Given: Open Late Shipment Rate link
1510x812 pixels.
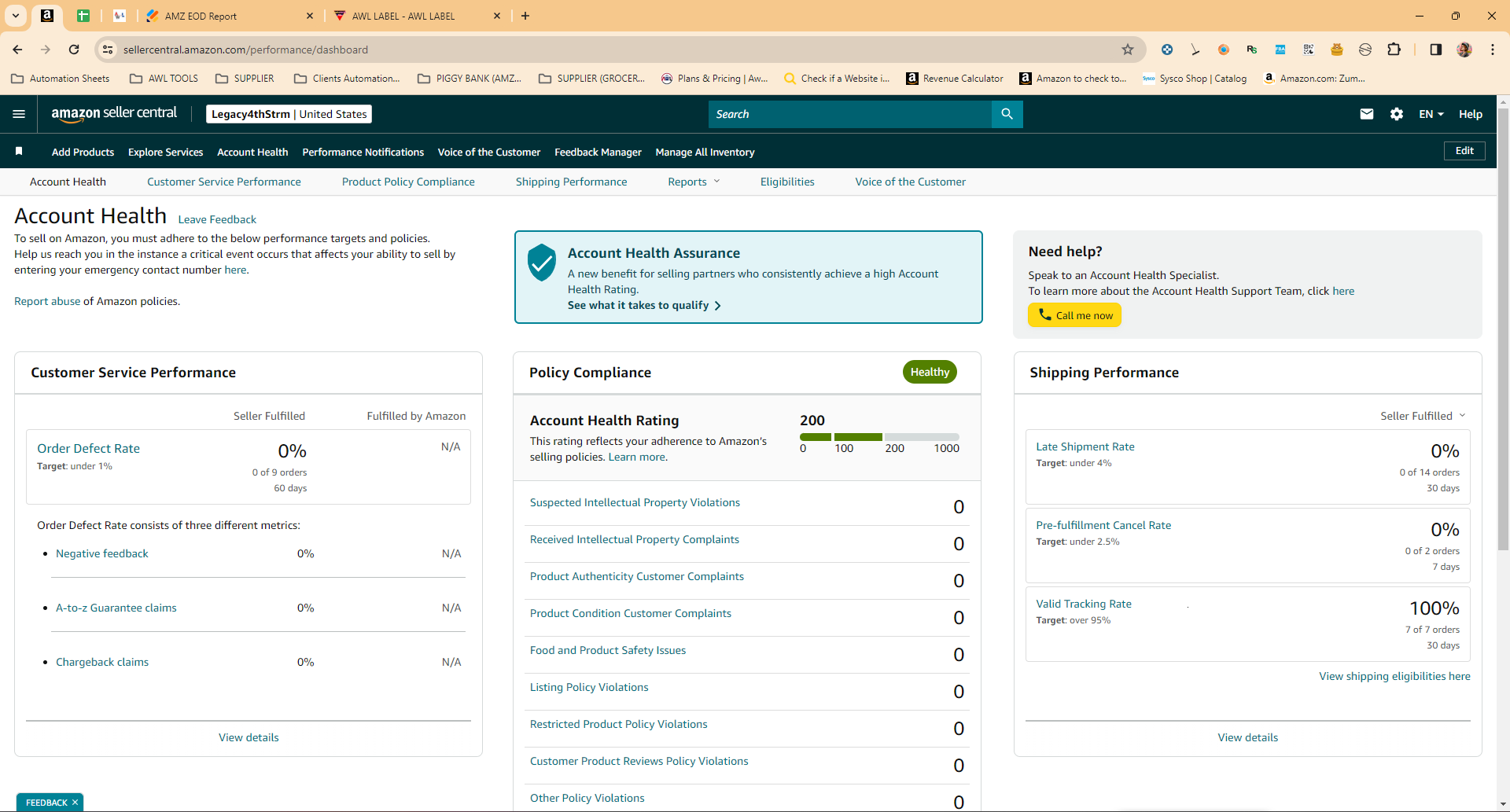Looking at the screenshot, I should pyautogui.click(x=1085, y=446).
